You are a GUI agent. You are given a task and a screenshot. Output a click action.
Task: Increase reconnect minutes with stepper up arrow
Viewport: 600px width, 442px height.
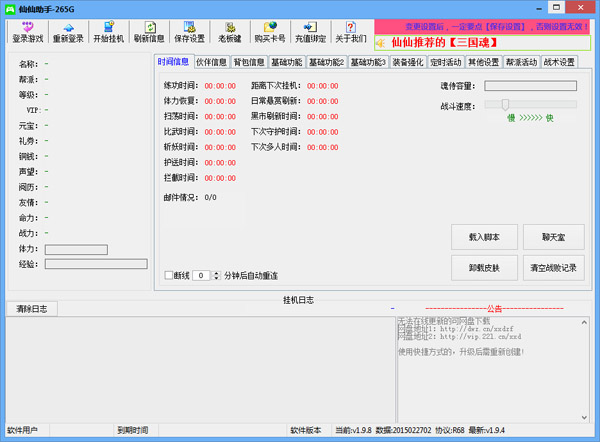click(213, 272)
